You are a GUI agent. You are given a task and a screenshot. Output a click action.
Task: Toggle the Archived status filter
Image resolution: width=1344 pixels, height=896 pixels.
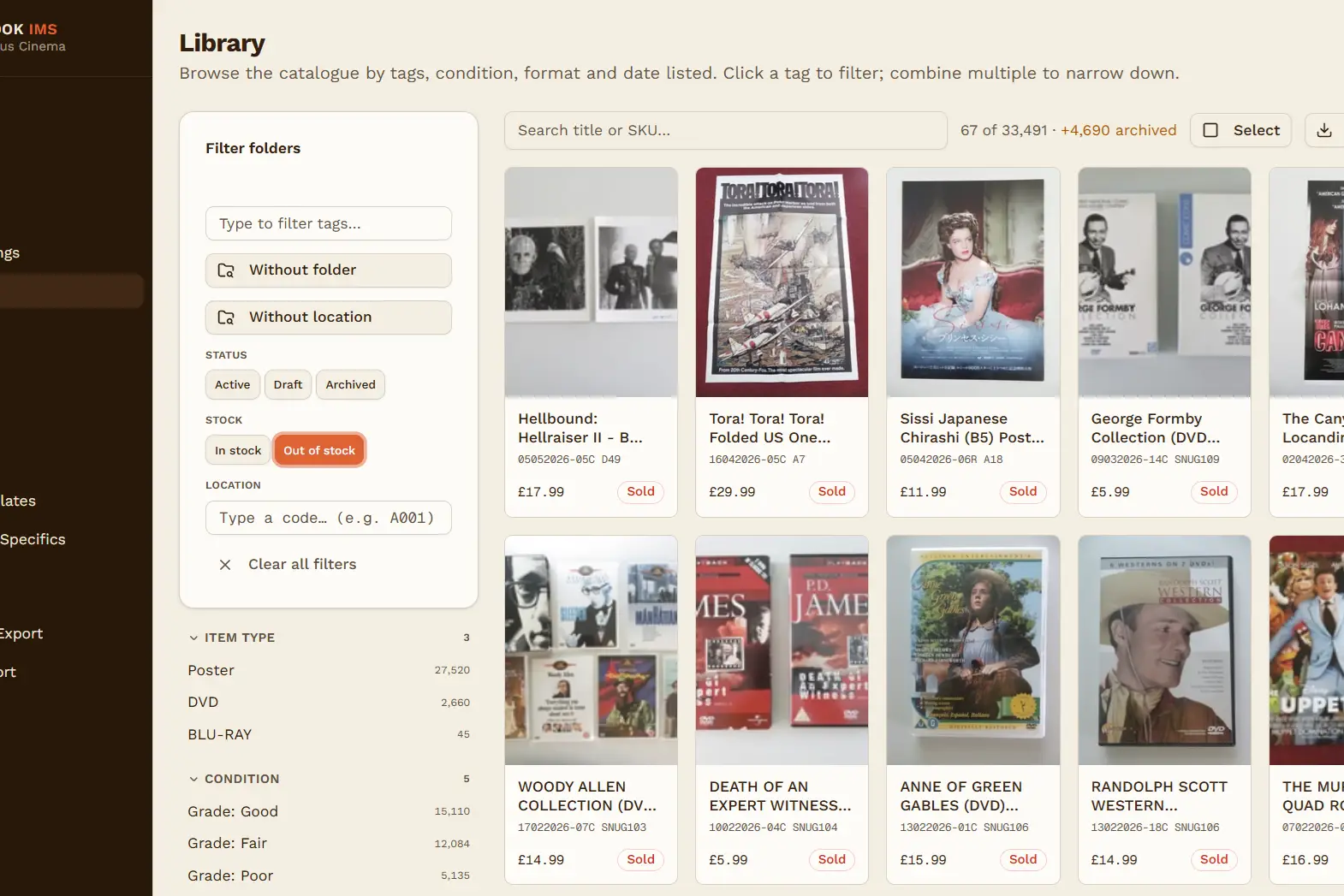click(x=350, y=385)
